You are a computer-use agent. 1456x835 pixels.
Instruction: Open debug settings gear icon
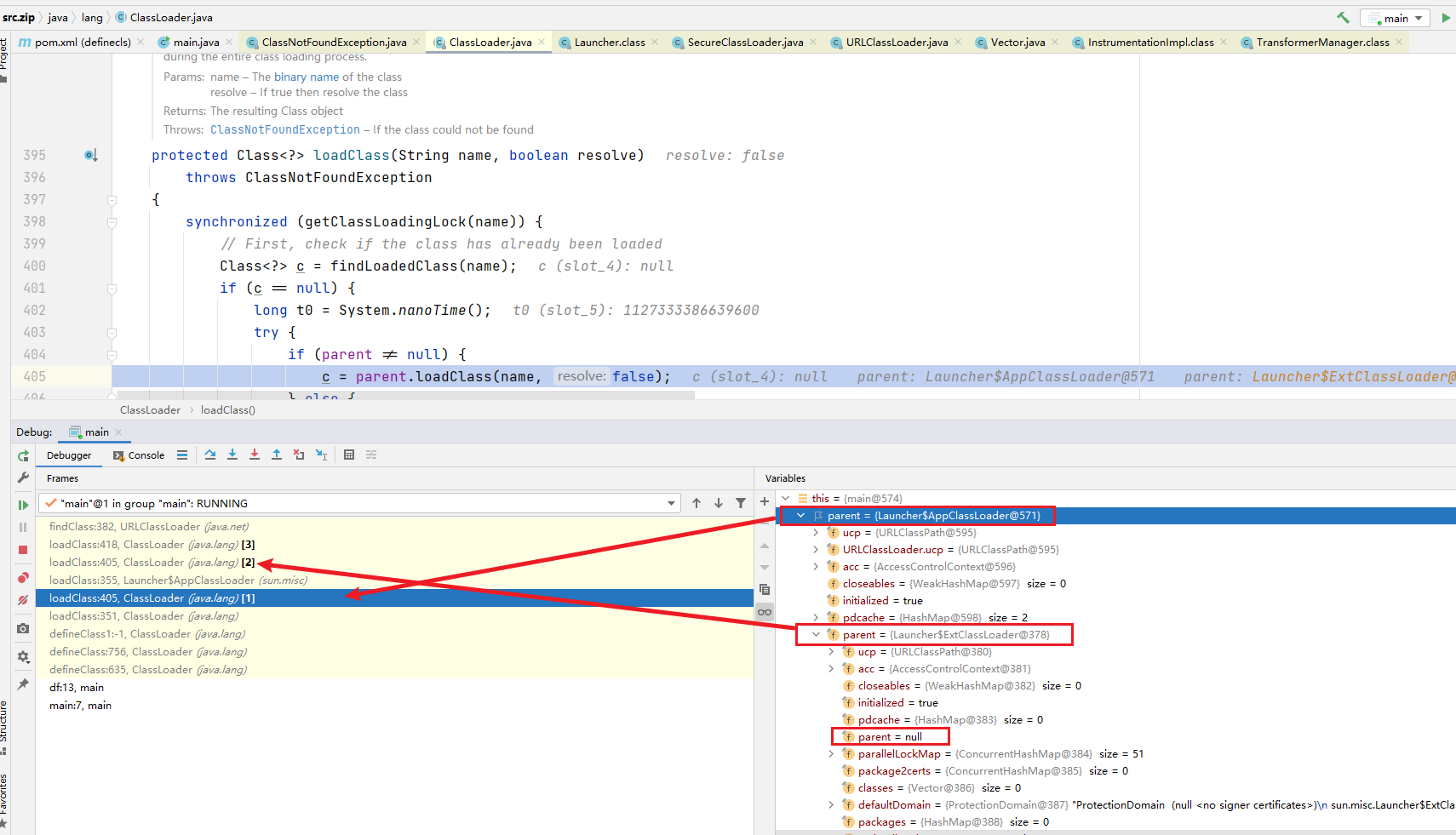[x=23, y=656]
